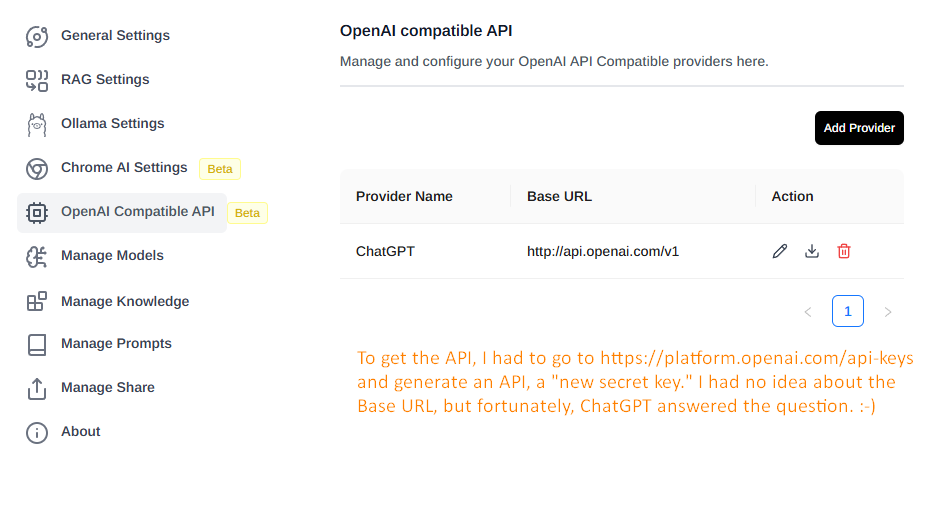939x530 pixels.
Task: Edit the ChatGPT provider with pencil icon
Action: tap(780, 251)
